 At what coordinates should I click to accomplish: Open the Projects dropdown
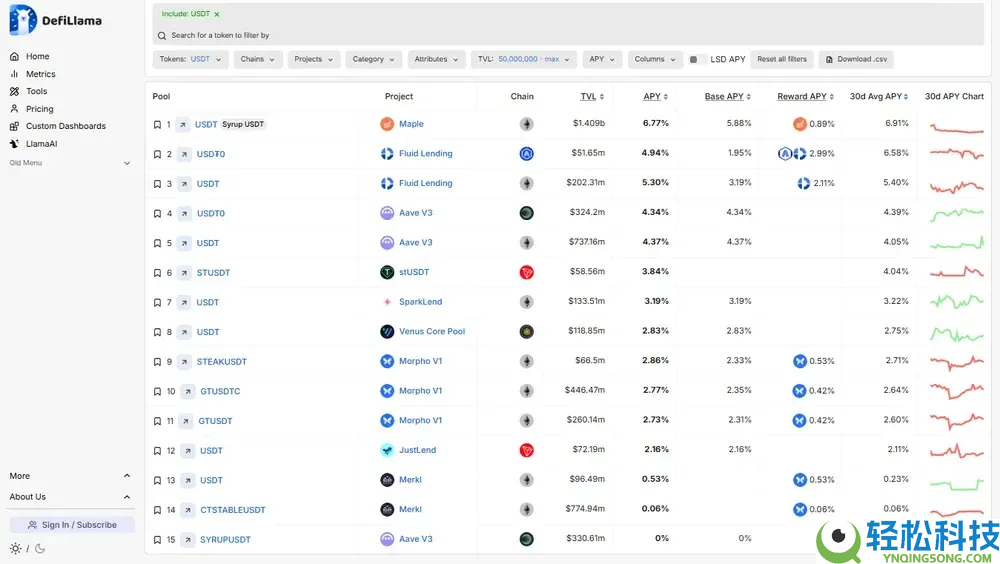pos(314,59)
